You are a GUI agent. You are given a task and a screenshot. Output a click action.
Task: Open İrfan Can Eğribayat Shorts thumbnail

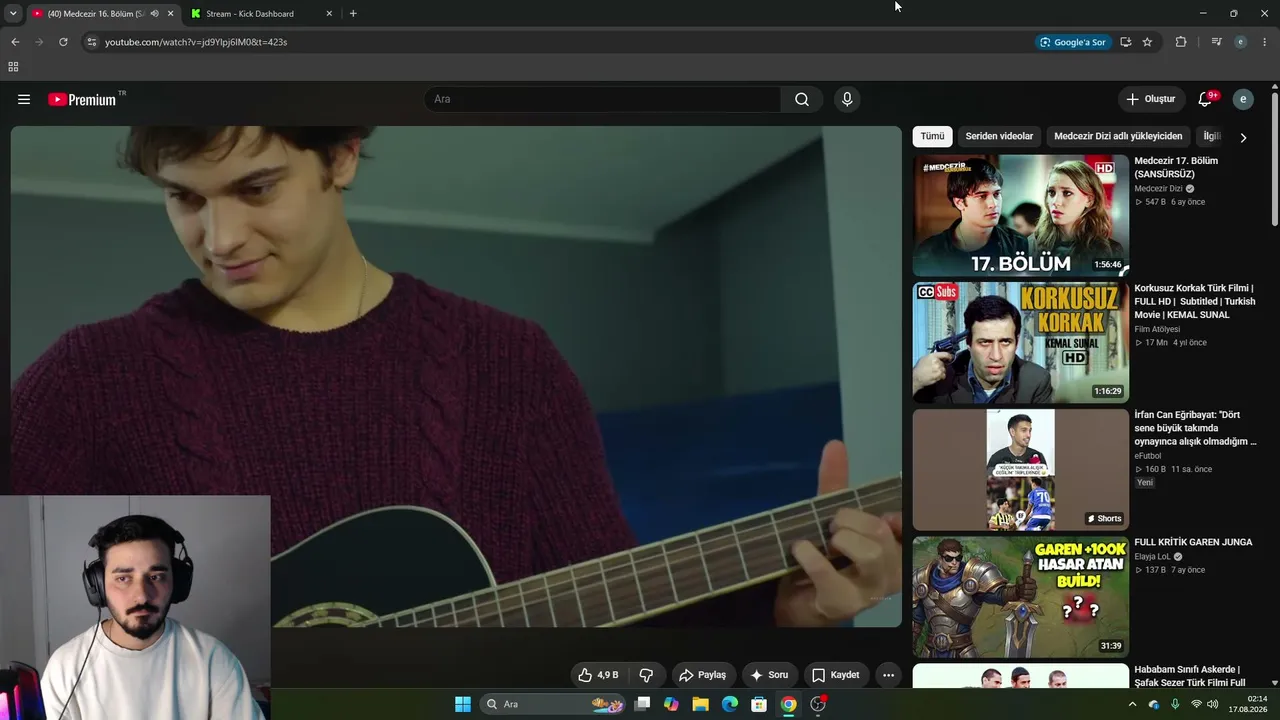click(x=1020, y=469)
